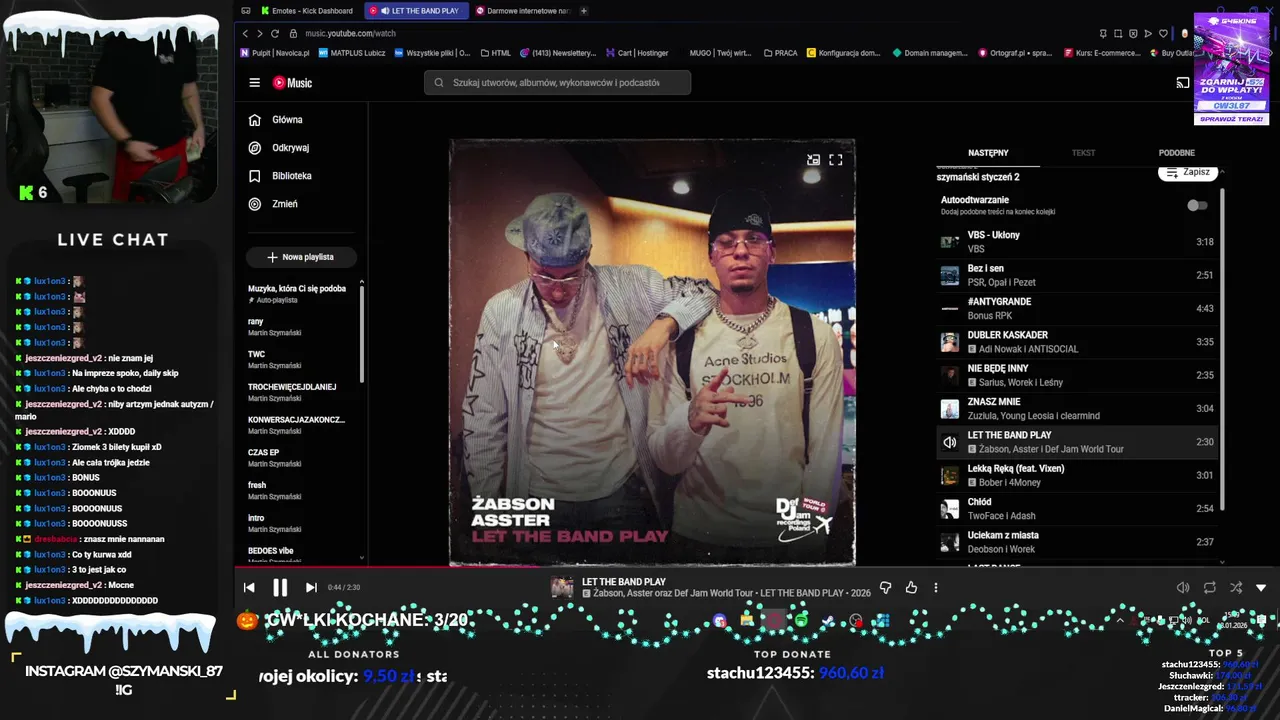Viewport: 1280px width, 720px height.
Task: Open miniplayer from album art
Action: point(813,160)
